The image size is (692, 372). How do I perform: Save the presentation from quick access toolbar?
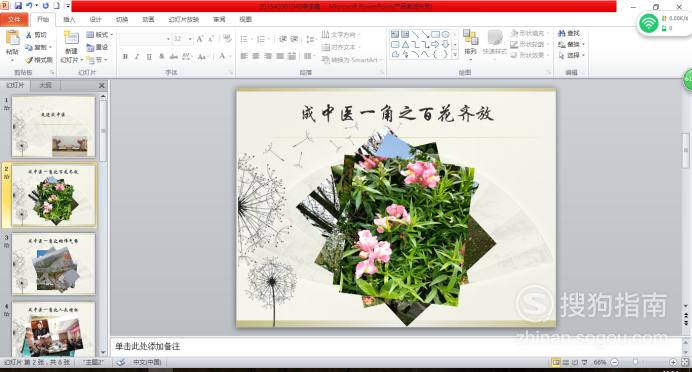click(x=18, y=6)
